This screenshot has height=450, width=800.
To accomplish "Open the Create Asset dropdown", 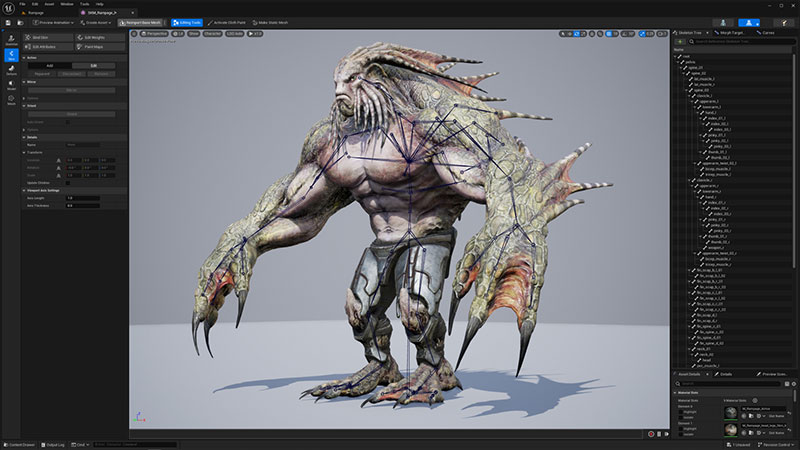I will 95,22.
